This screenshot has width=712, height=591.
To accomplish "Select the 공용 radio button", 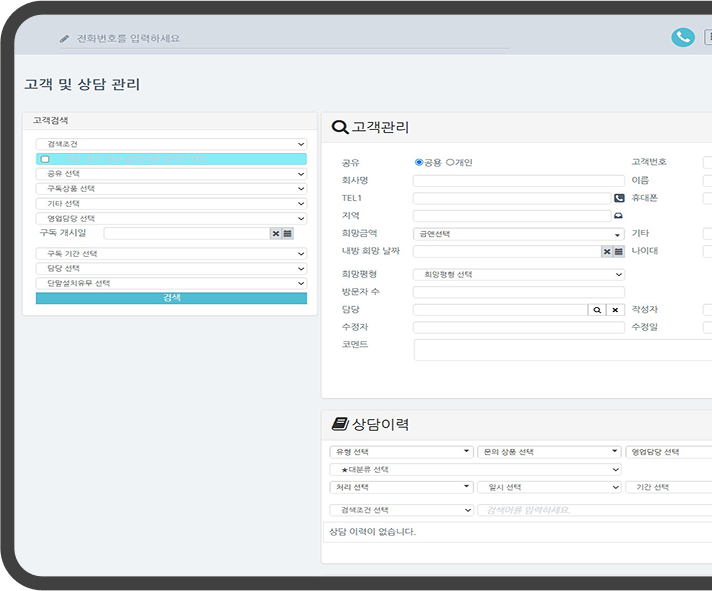I will pyautogui.click(x=419, y=162).
